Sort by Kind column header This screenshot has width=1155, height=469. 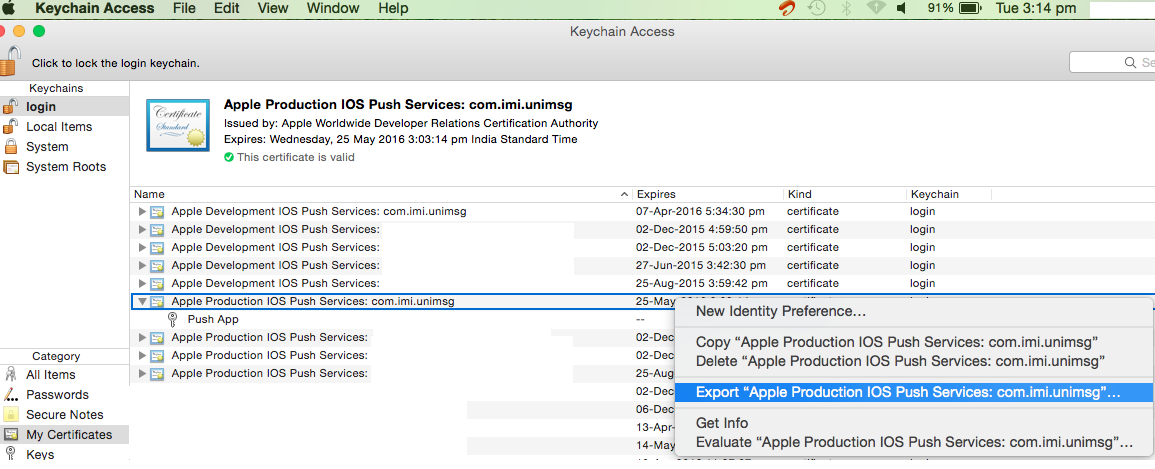846,194
